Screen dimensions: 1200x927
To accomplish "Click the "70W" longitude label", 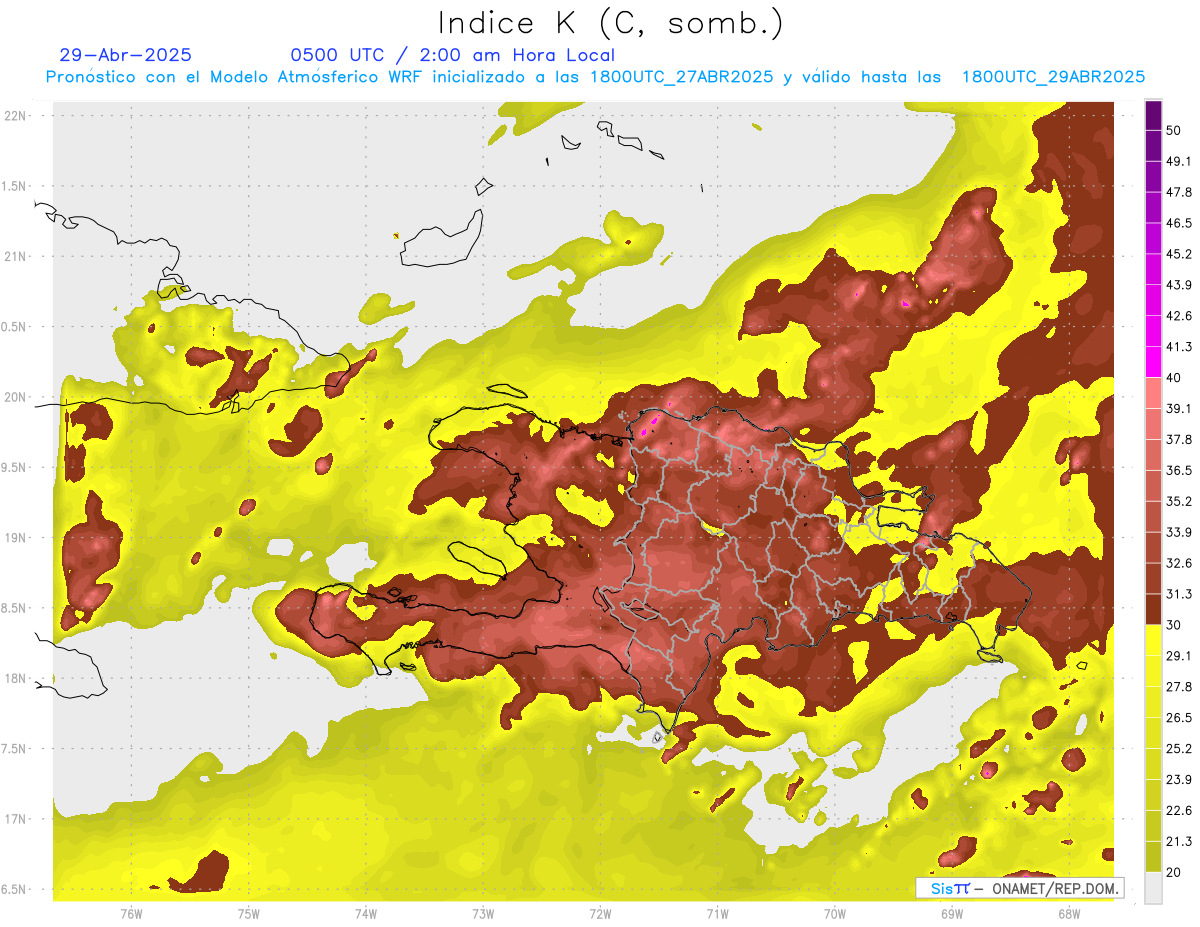I will coord(834,914).
